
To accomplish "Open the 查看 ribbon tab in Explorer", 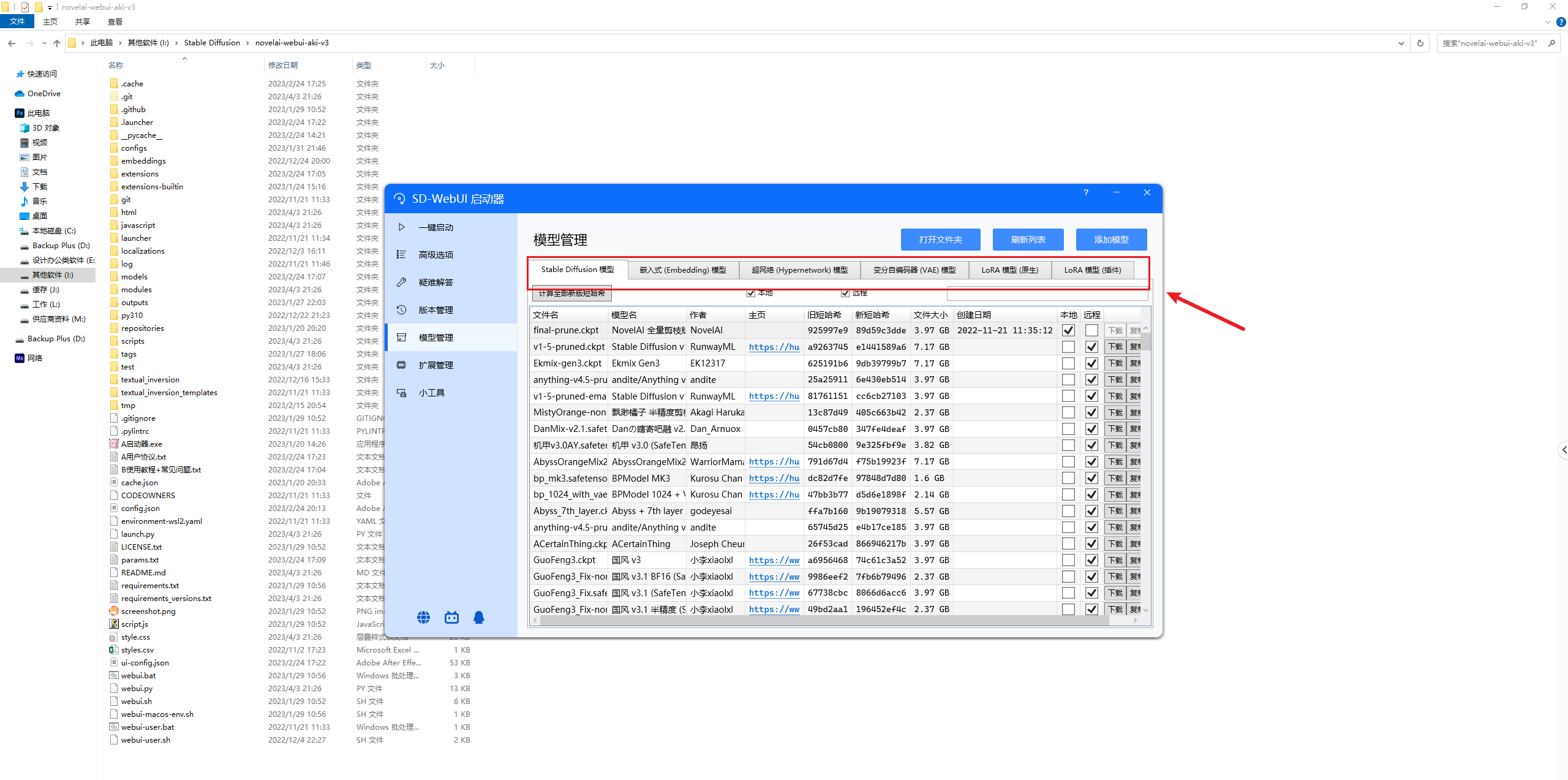I will click(x=115, y=22).
